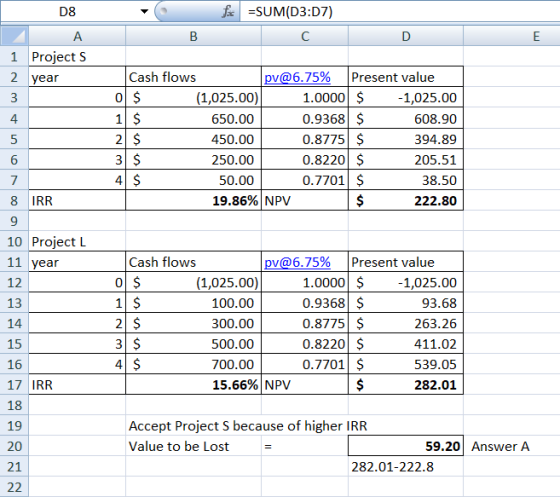This screenshot has height=497, width=560.
Task: Select Project S IRR value 19.86%
Action: point(194,200)
